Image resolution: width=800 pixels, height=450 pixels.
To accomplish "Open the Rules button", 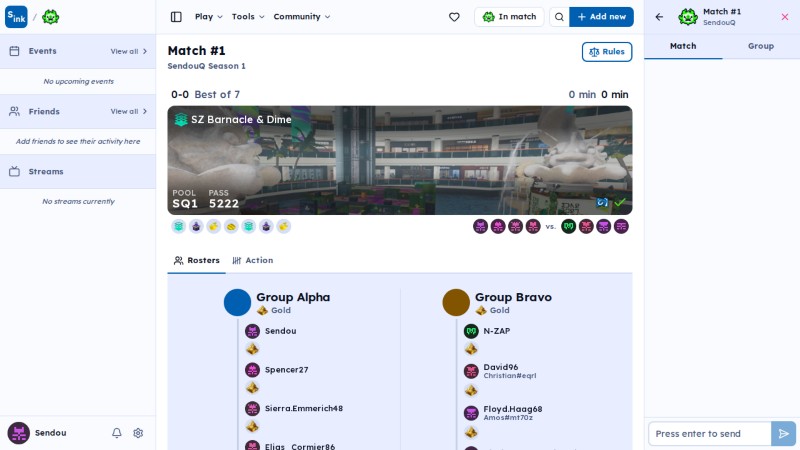I will coord(607,52).
